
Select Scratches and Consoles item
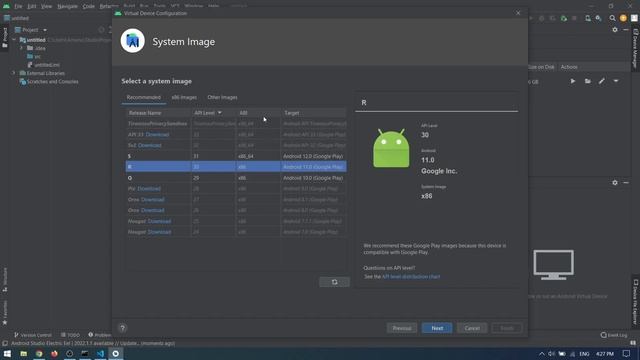(x=49, y=82)
